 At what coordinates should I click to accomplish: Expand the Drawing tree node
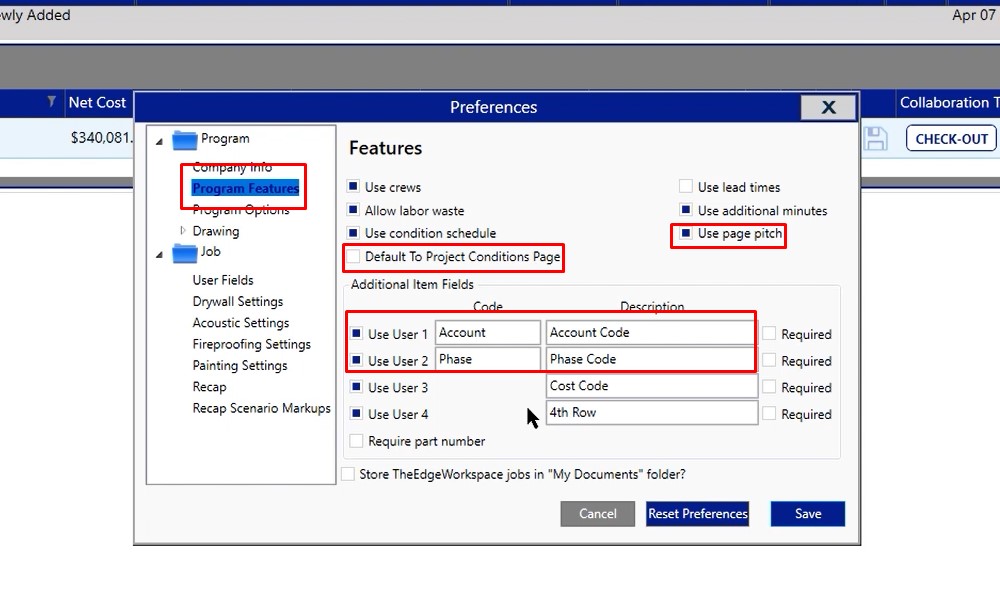coord(183,231)
